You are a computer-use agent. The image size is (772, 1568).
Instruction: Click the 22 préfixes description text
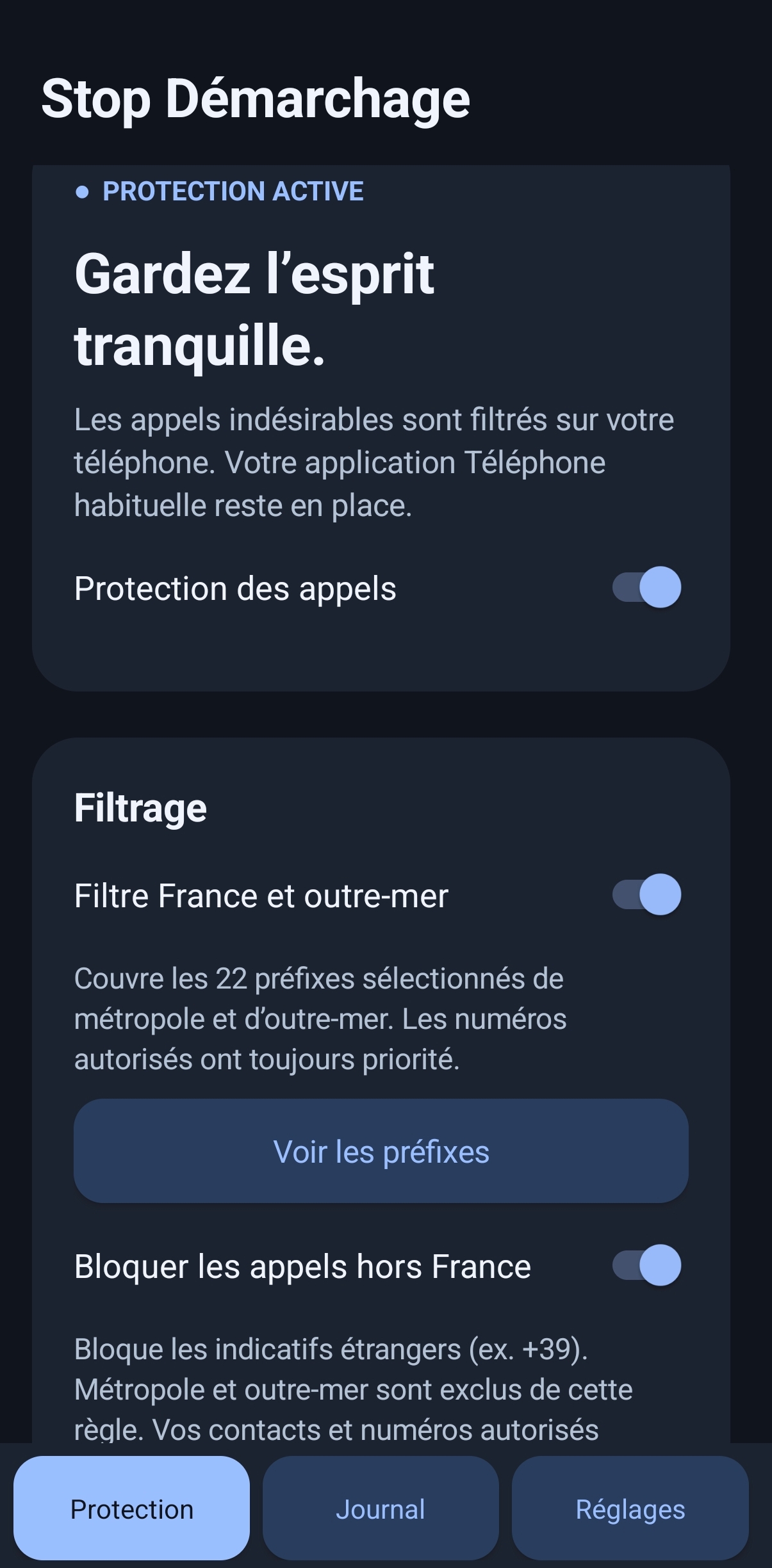pos(320,1019)
